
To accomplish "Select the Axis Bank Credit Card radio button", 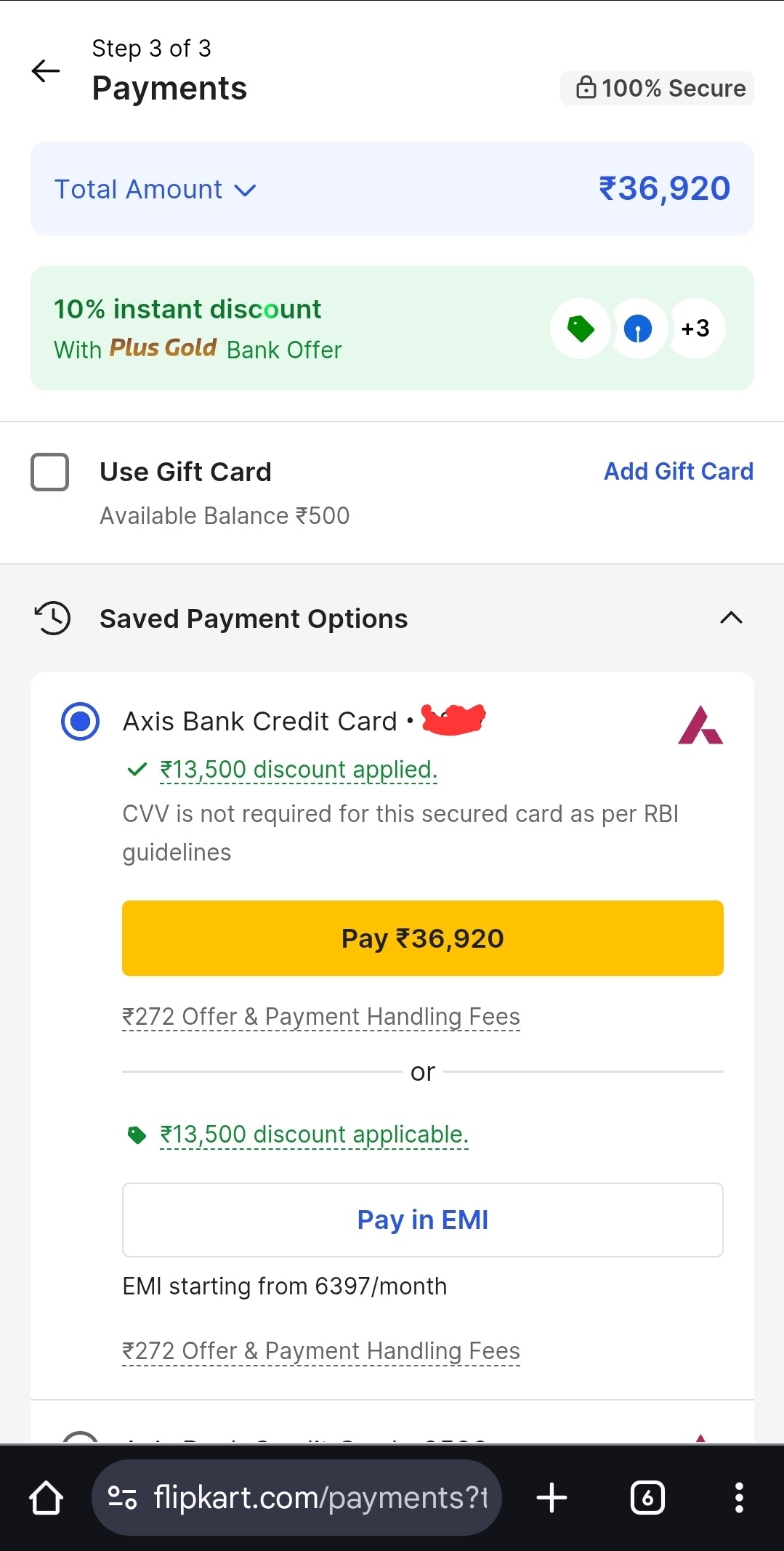I will tap(80, 721).
